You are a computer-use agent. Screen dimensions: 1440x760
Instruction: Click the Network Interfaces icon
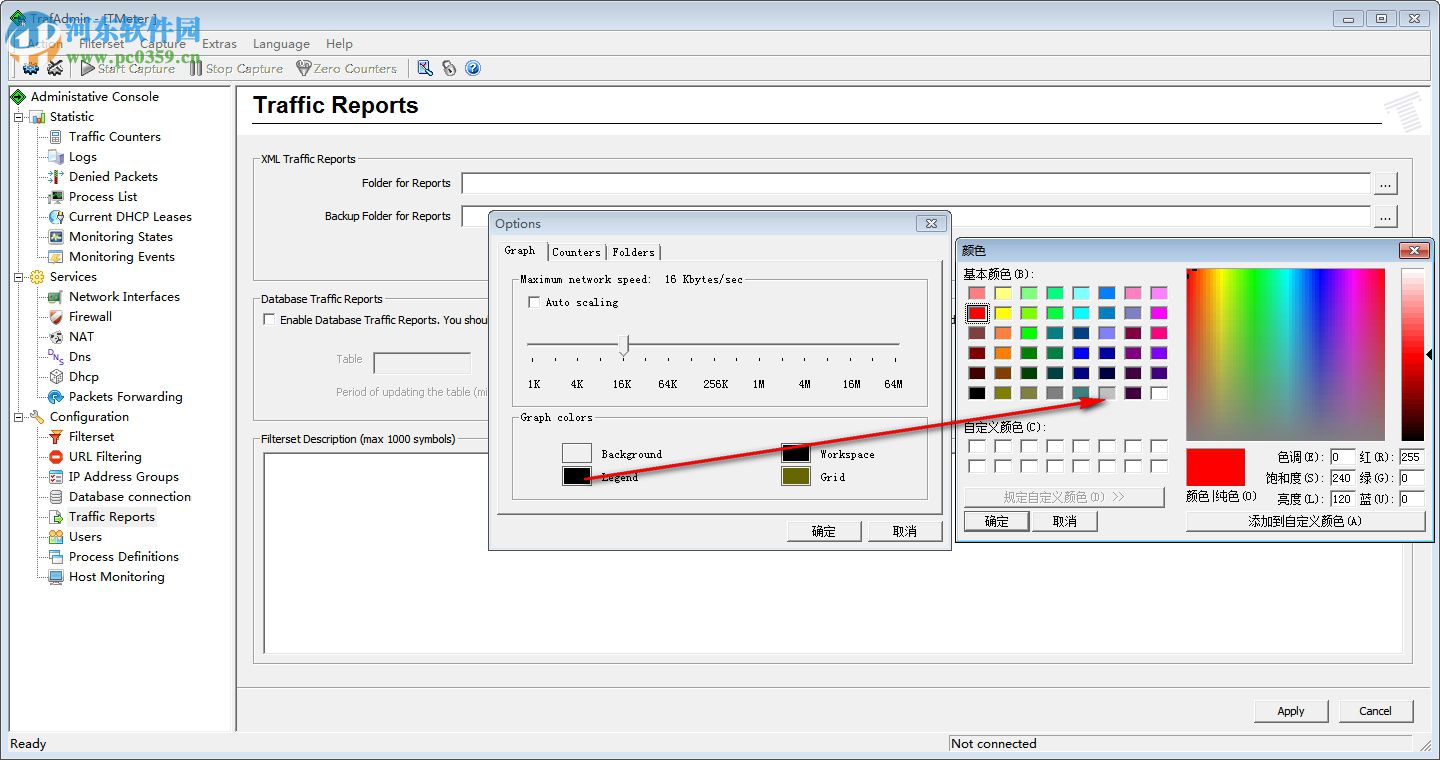click(x=56, y=297)
